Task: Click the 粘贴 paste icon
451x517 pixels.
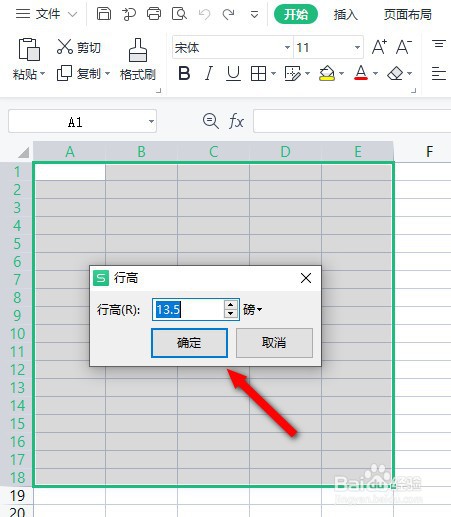Action: point(29,49)
